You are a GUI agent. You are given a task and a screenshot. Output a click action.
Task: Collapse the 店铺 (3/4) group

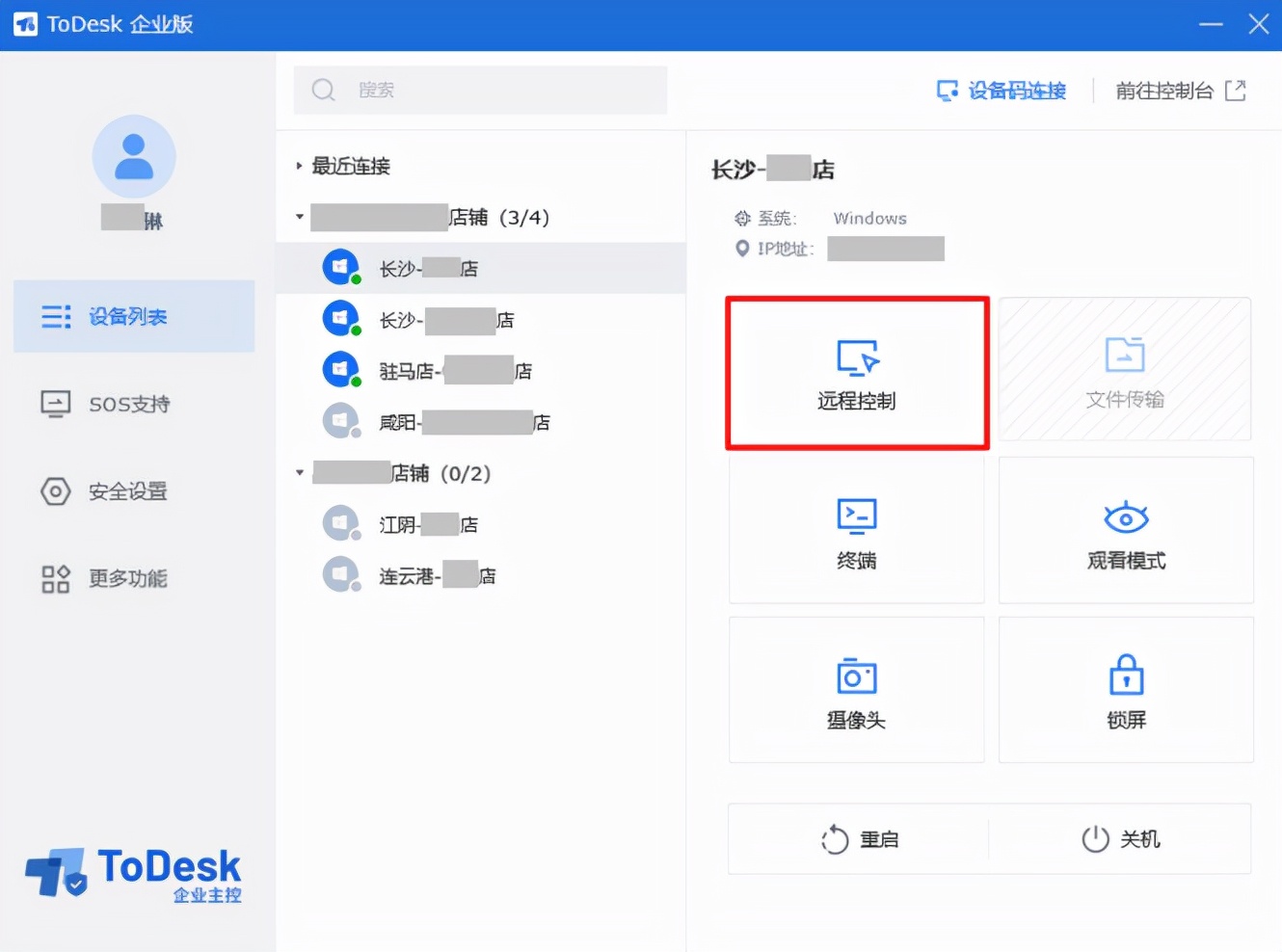pos(300,217)
